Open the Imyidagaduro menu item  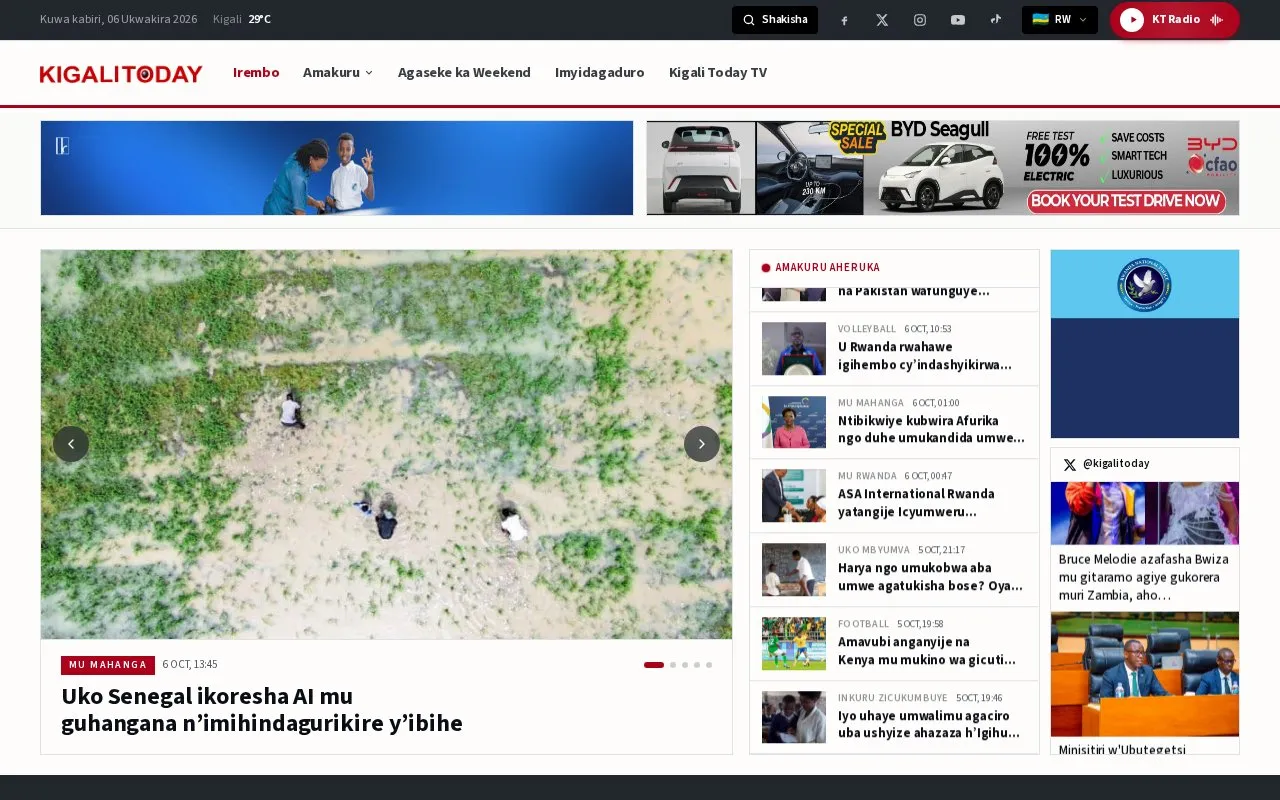coord(600,72)
